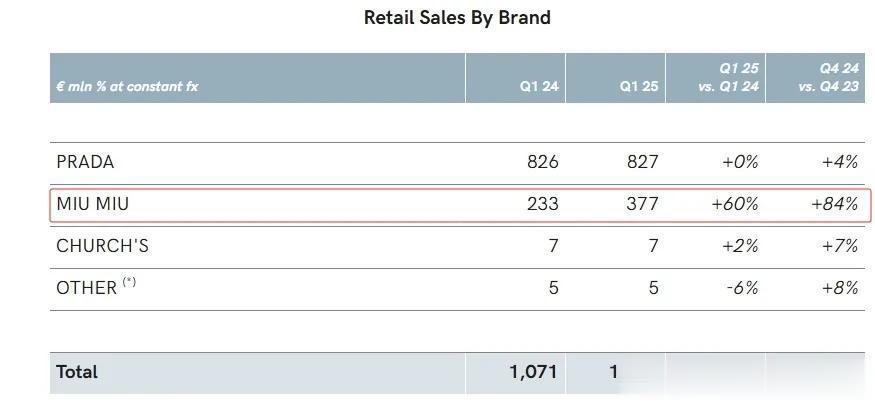
Task: Select Prada Q1 24 value 826
Action: (x=542, y=162)
